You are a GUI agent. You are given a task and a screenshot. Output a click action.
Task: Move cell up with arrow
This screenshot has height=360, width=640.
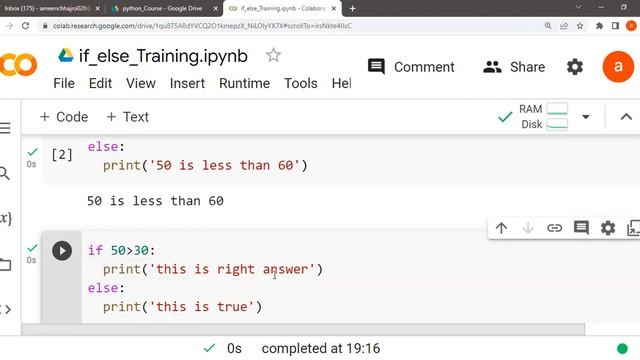click(501, 228)
